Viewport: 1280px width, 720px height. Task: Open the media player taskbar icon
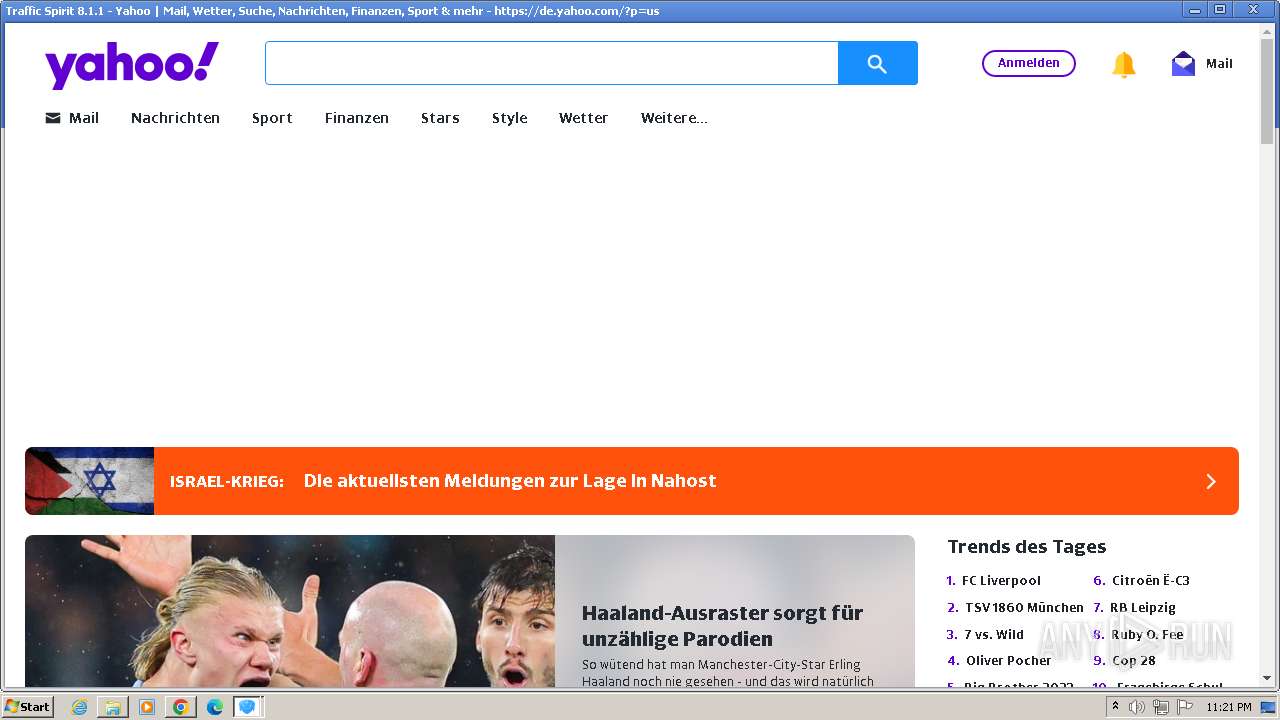pos(147,707)
